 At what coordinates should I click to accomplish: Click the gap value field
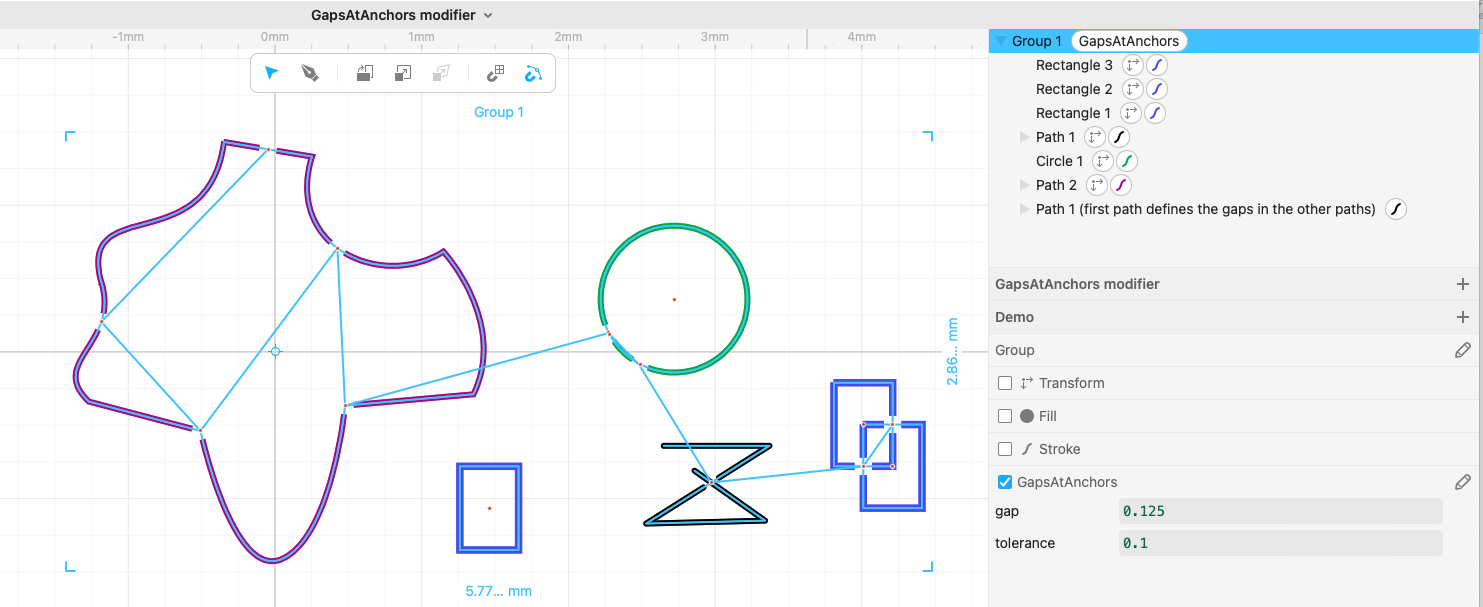pos(1280,511)
